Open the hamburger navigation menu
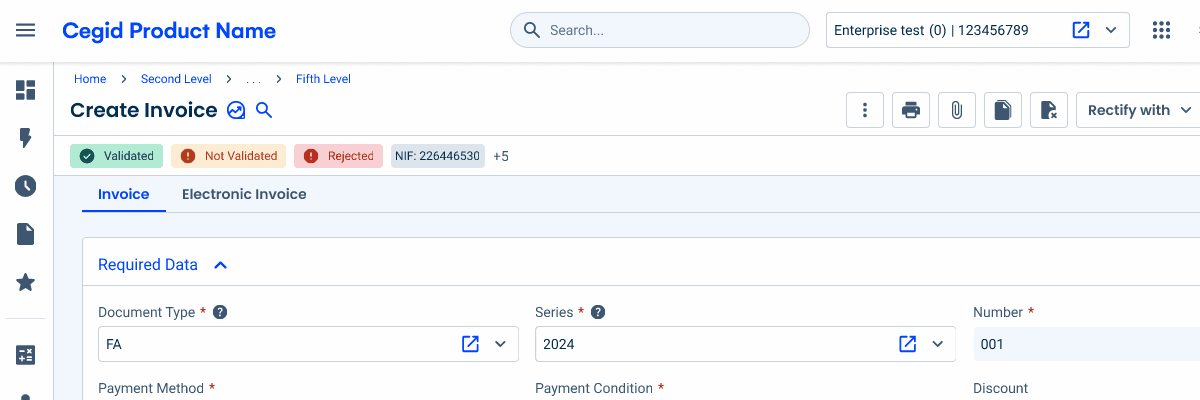 pos(26,30)
